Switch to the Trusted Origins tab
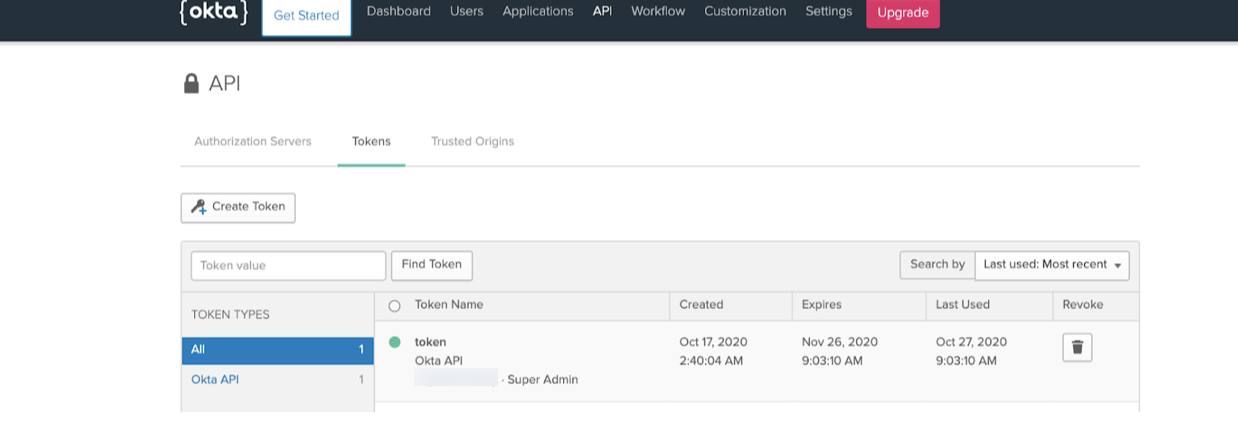Image resolution: width=1238 pixels, height=424 pixels. (472, 142)
